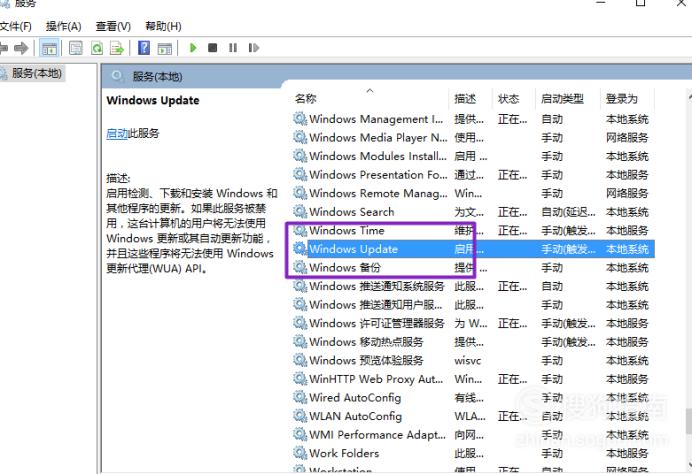This screenshot has height=474, width=692.
Task: Select the Windows Time service
Action: (473, 230)
